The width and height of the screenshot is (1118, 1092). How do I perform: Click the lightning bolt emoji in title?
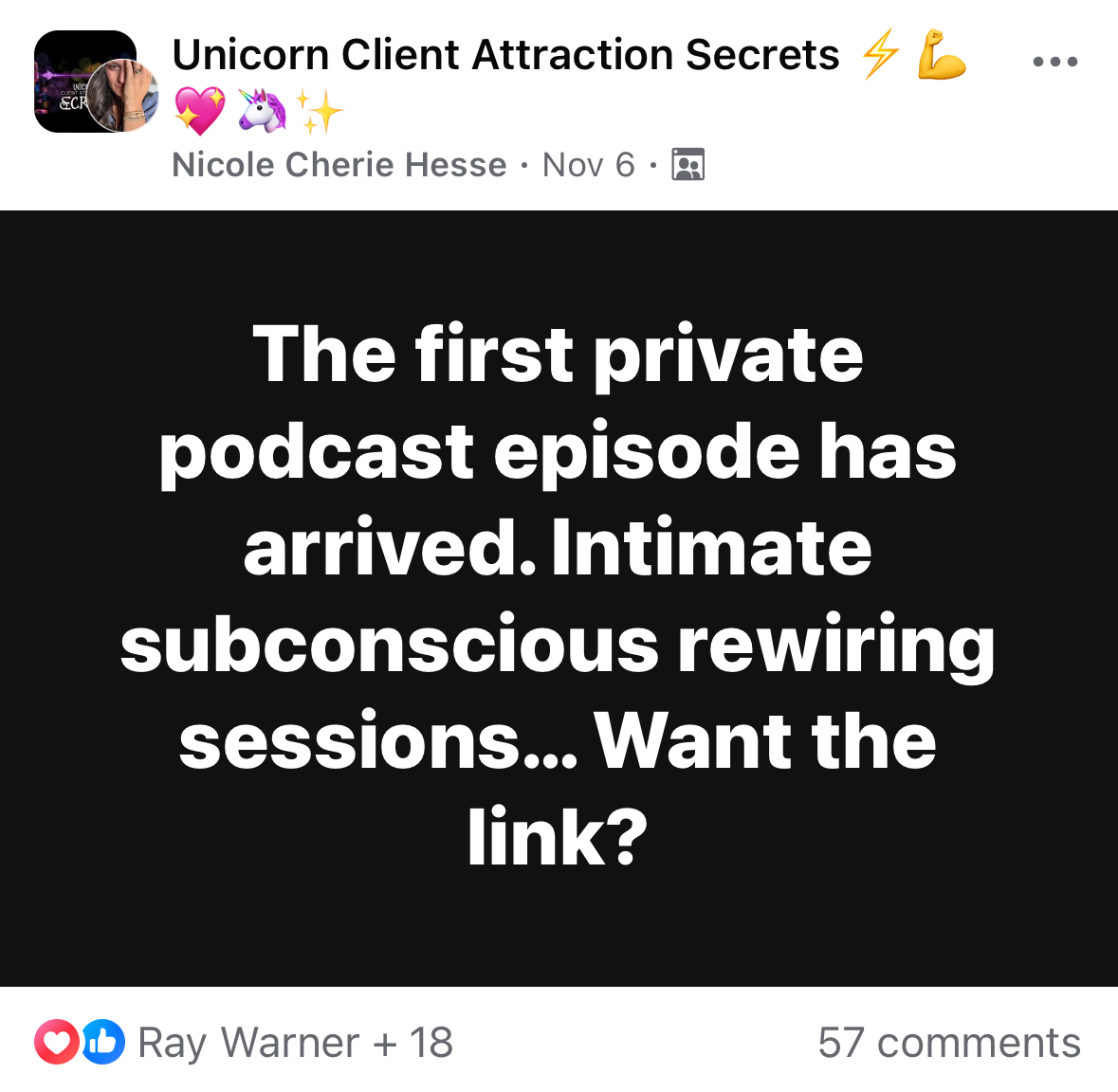[881, 55]
